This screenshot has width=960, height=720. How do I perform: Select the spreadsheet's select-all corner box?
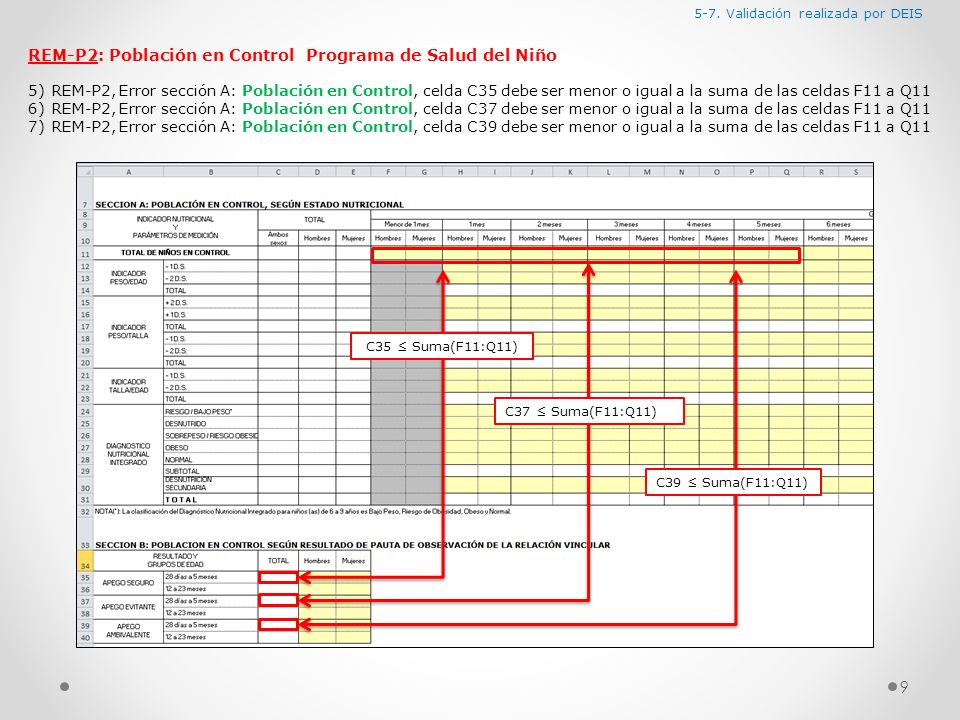[85, 172]
